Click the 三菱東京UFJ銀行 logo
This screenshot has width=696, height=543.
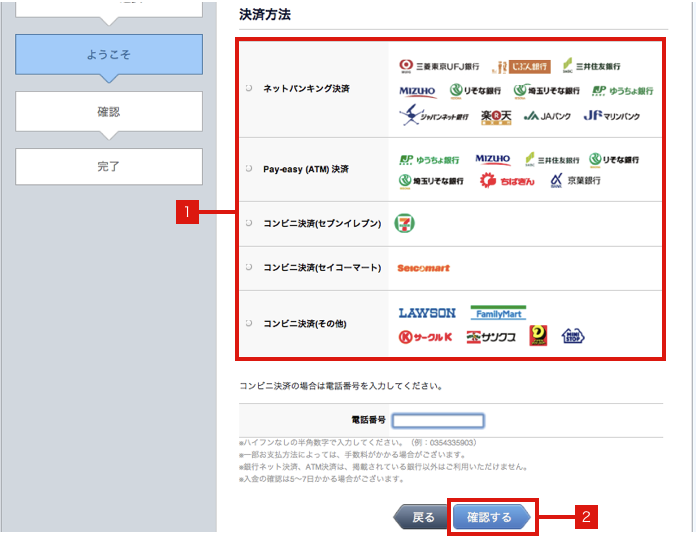click(438, 66)
